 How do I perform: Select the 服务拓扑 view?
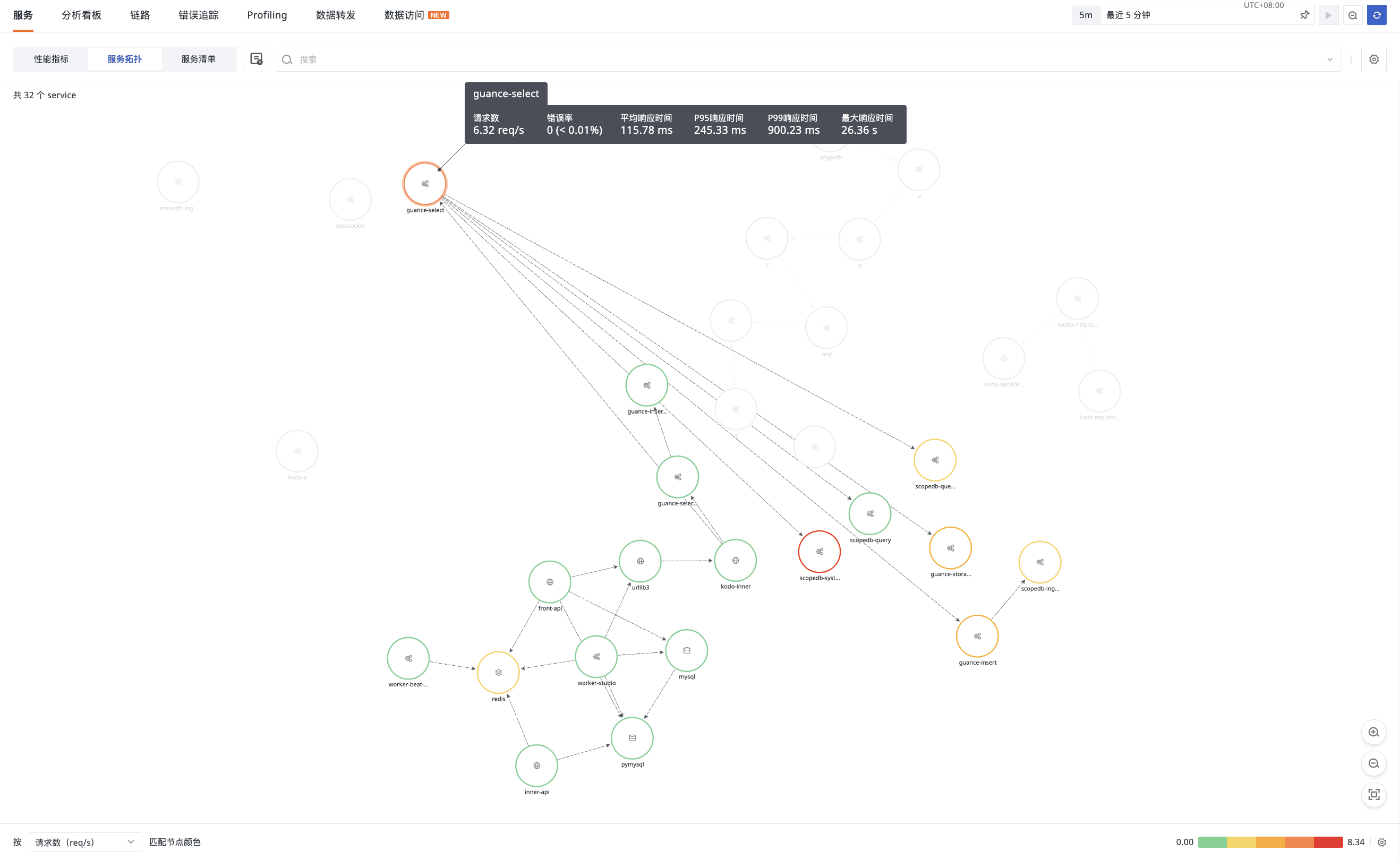coord(125,59)
